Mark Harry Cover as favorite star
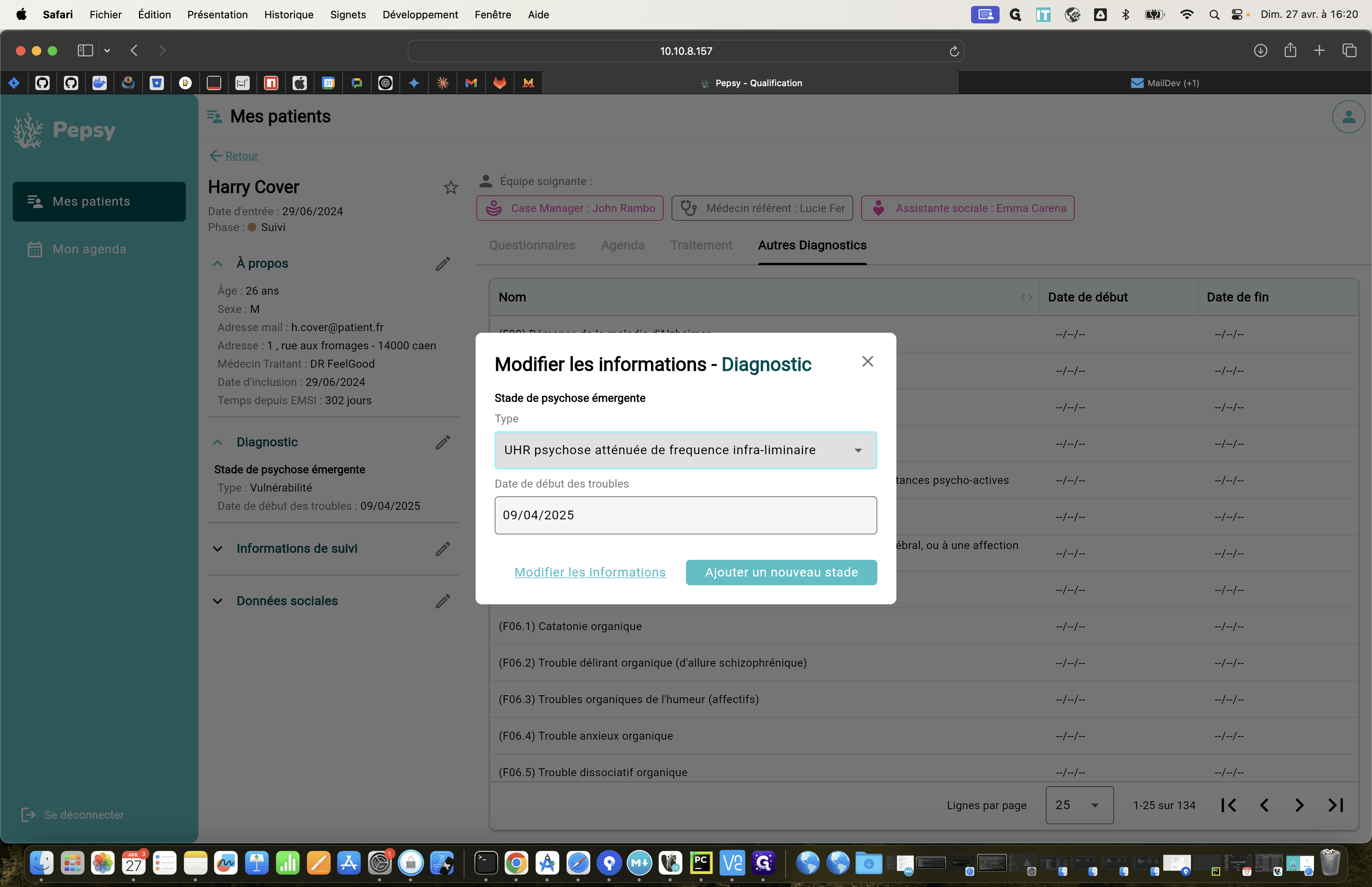The image size is (1372, 887). tap(450, 187)
